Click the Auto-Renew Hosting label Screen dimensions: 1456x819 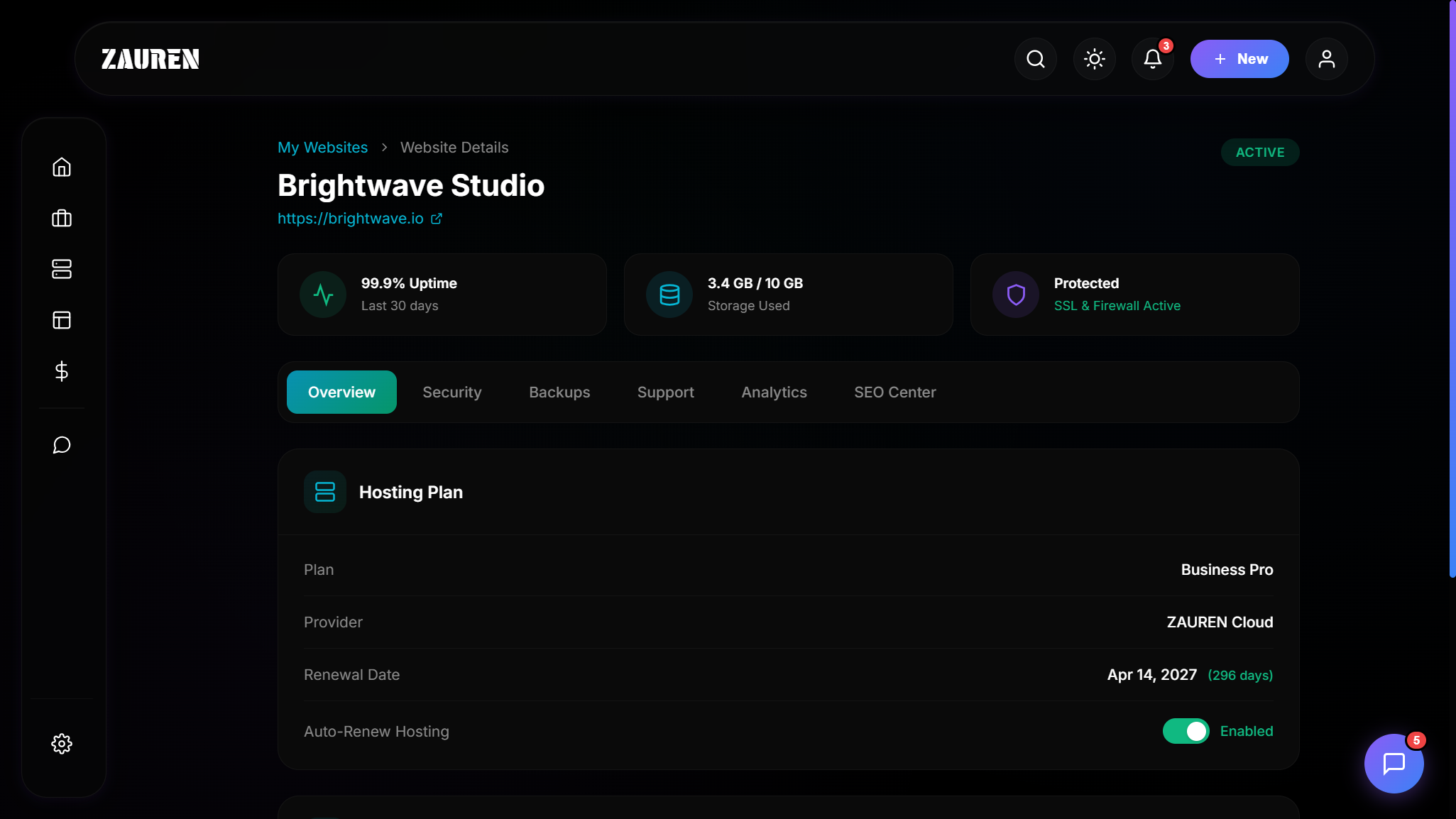coord(376,732)
